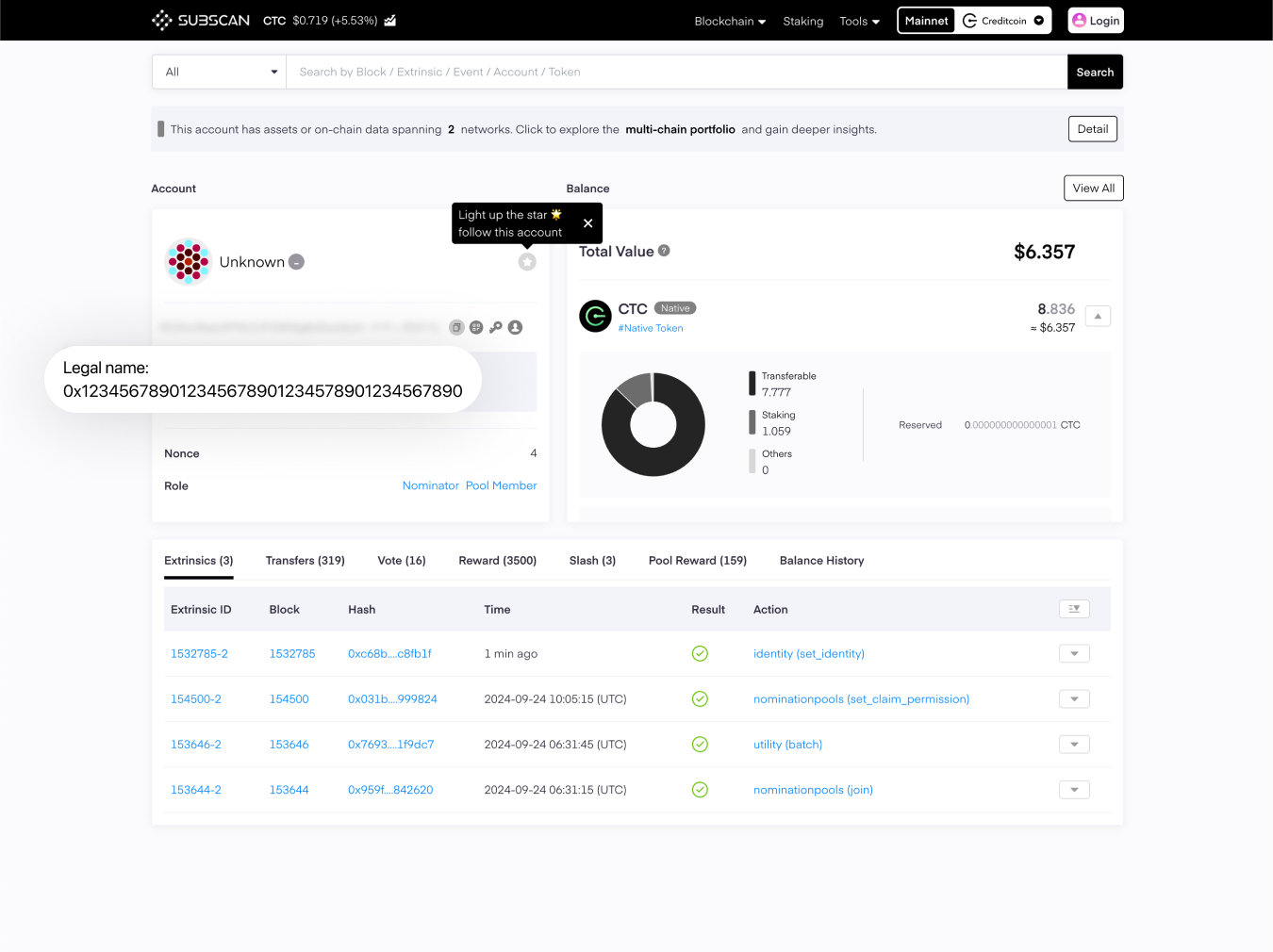Image resolution: width=1273 pixels, height=952 pixels.
Task: Open the Creditcoin network selector
Action: pyautogui.click(x=1003, y=21)
